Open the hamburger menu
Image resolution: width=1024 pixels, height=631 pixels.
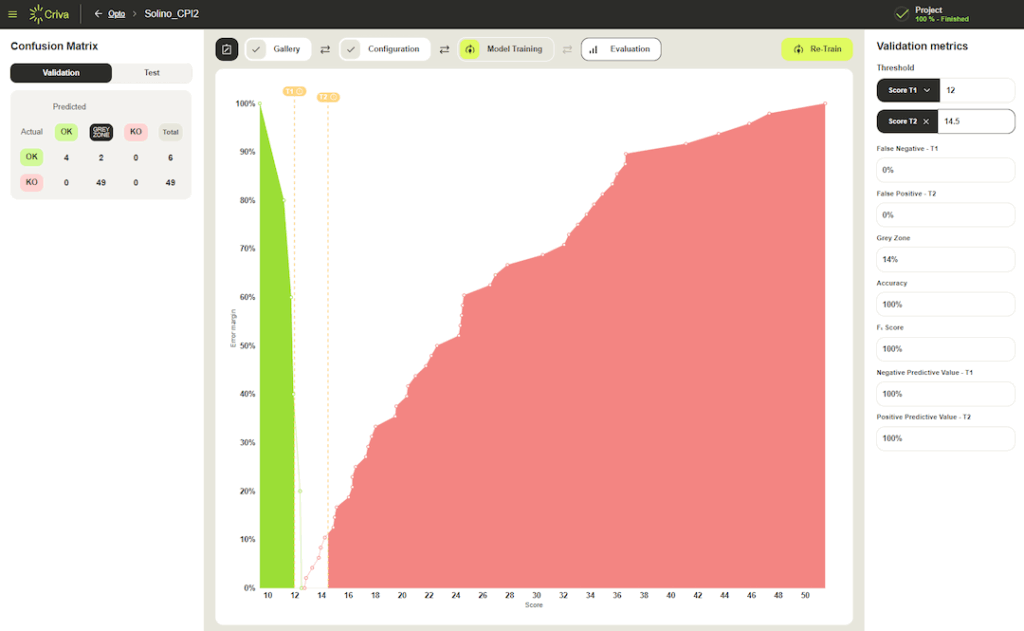point(12,14)
